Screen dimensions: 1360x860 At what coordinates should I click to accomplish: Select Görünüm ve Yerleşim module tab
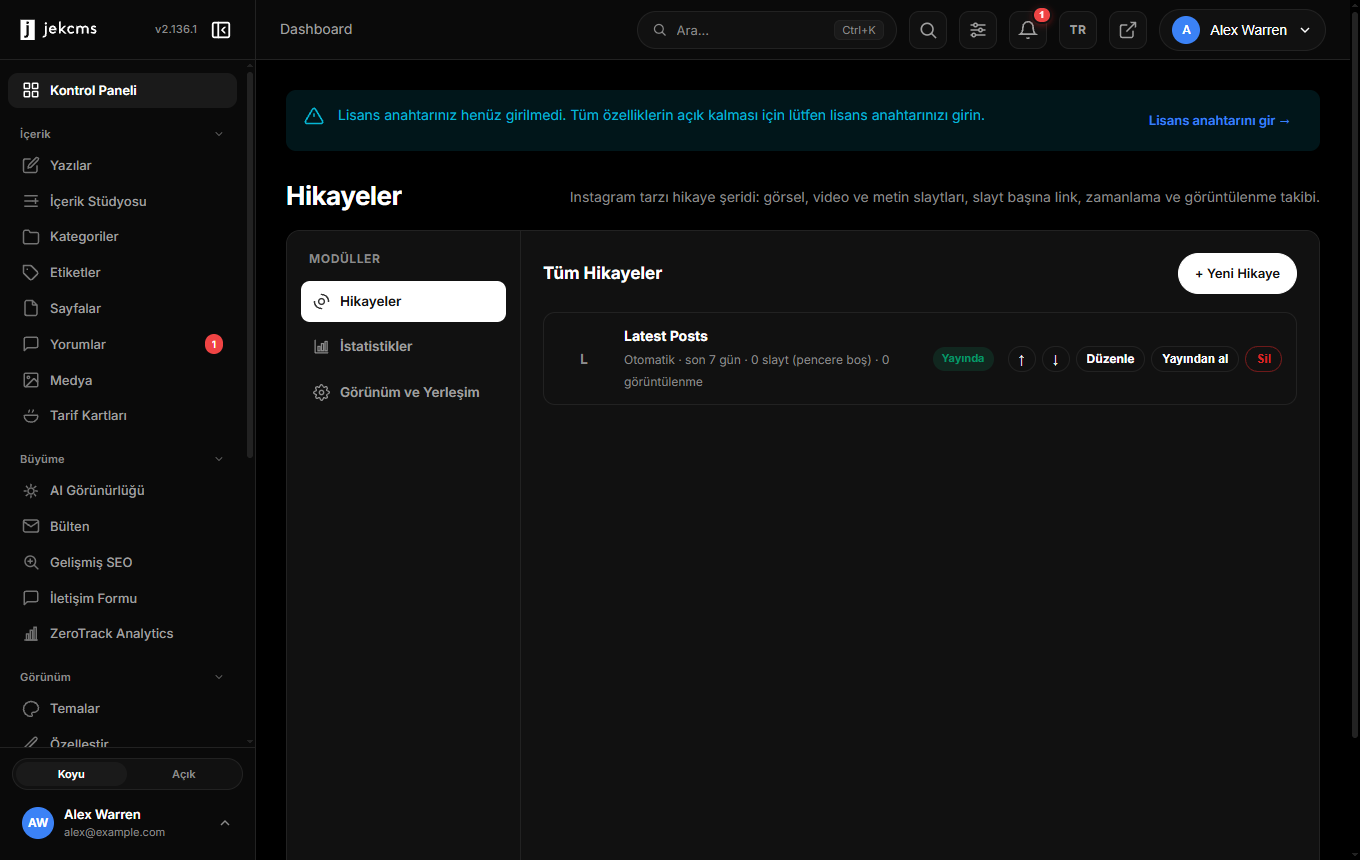point(403,392)
